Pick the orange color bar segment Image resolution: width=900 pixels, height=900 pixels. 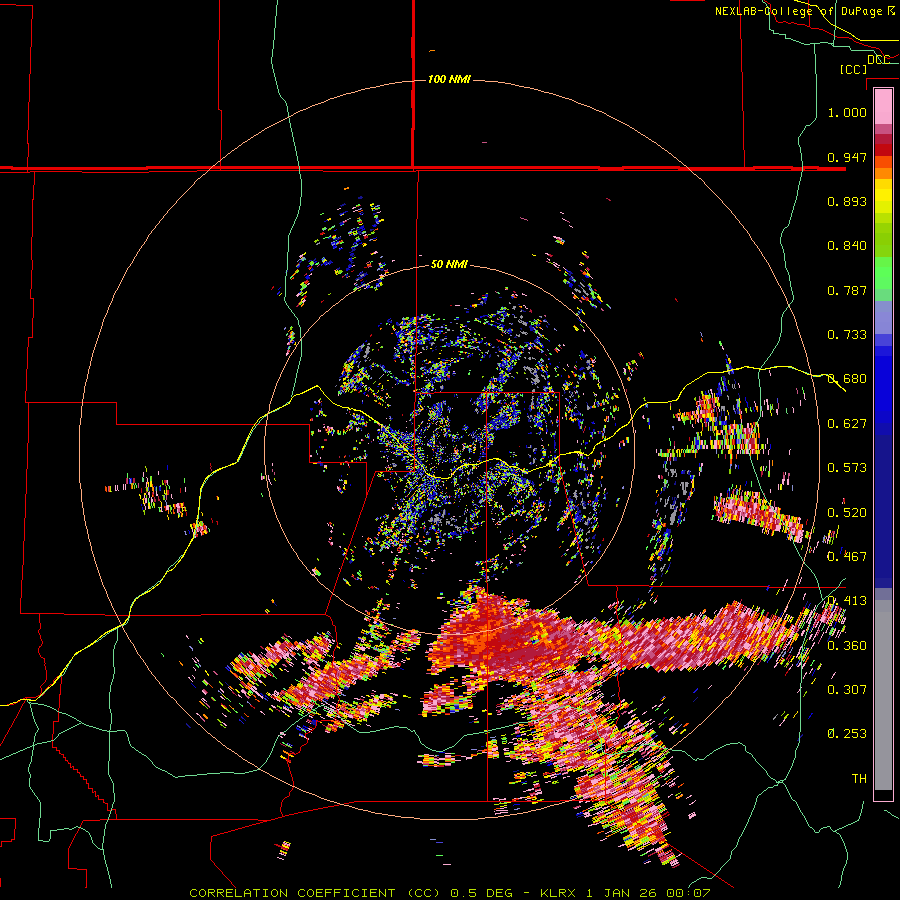(x=883, y=173)
